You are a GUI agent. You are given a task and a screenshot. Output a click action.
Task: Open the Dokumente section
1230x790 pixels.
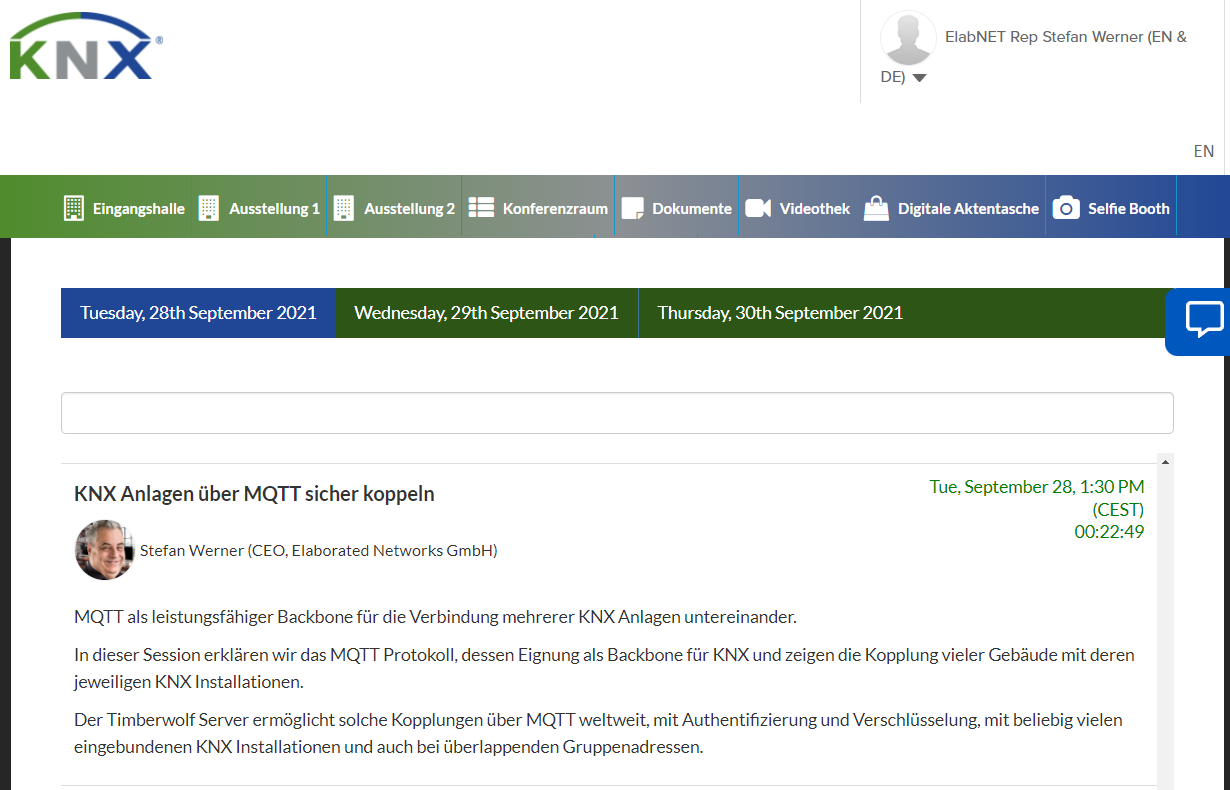pyautogui.click(x=692, y=209)
